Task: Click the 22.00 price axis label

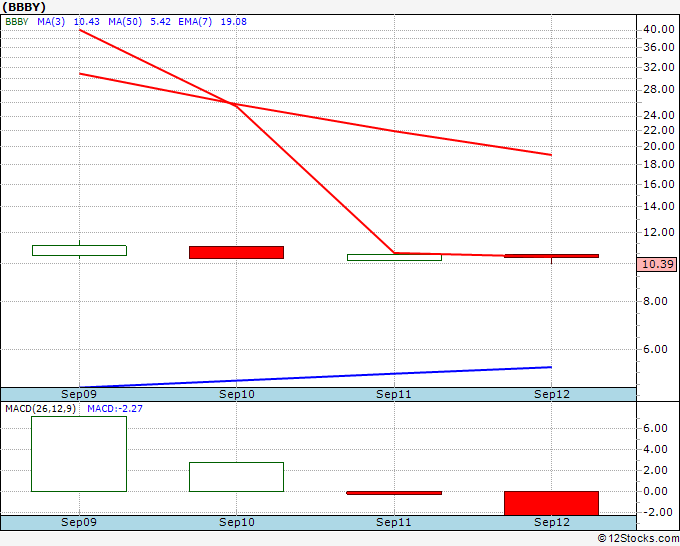Action: point(659,130)
